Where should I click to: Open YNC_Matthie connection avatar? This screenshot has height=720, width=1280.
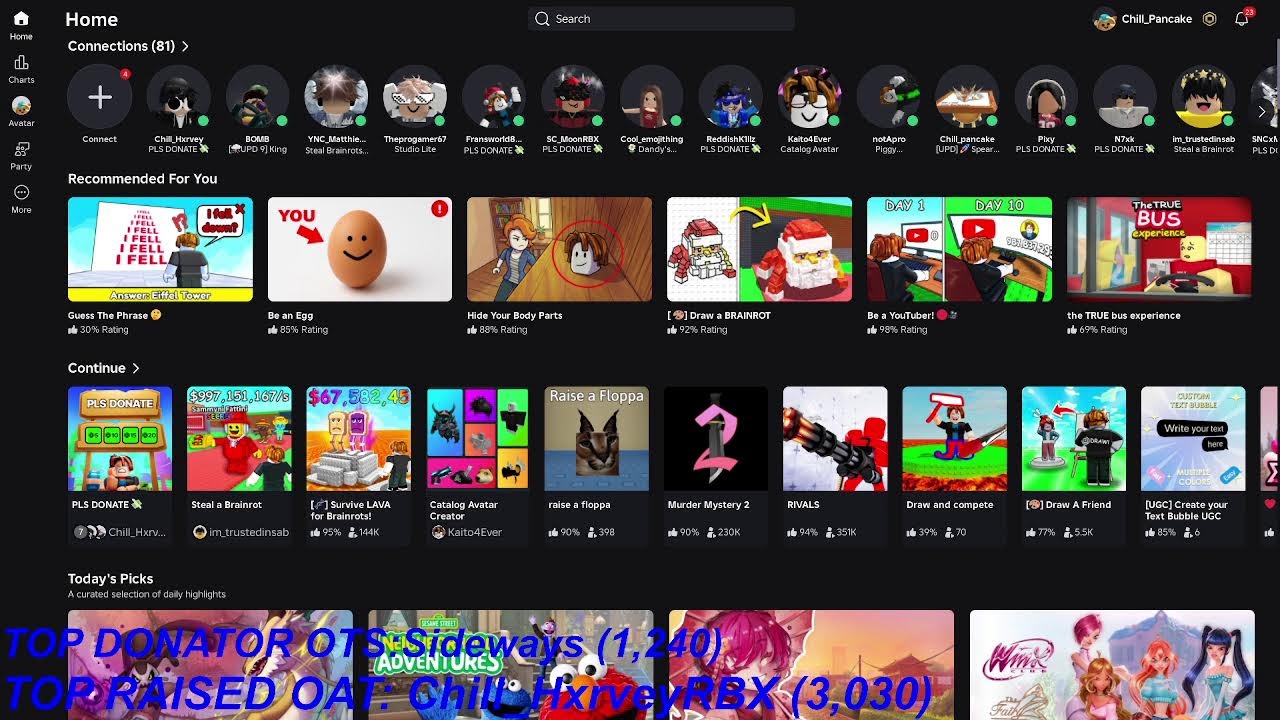coord(336,97)
